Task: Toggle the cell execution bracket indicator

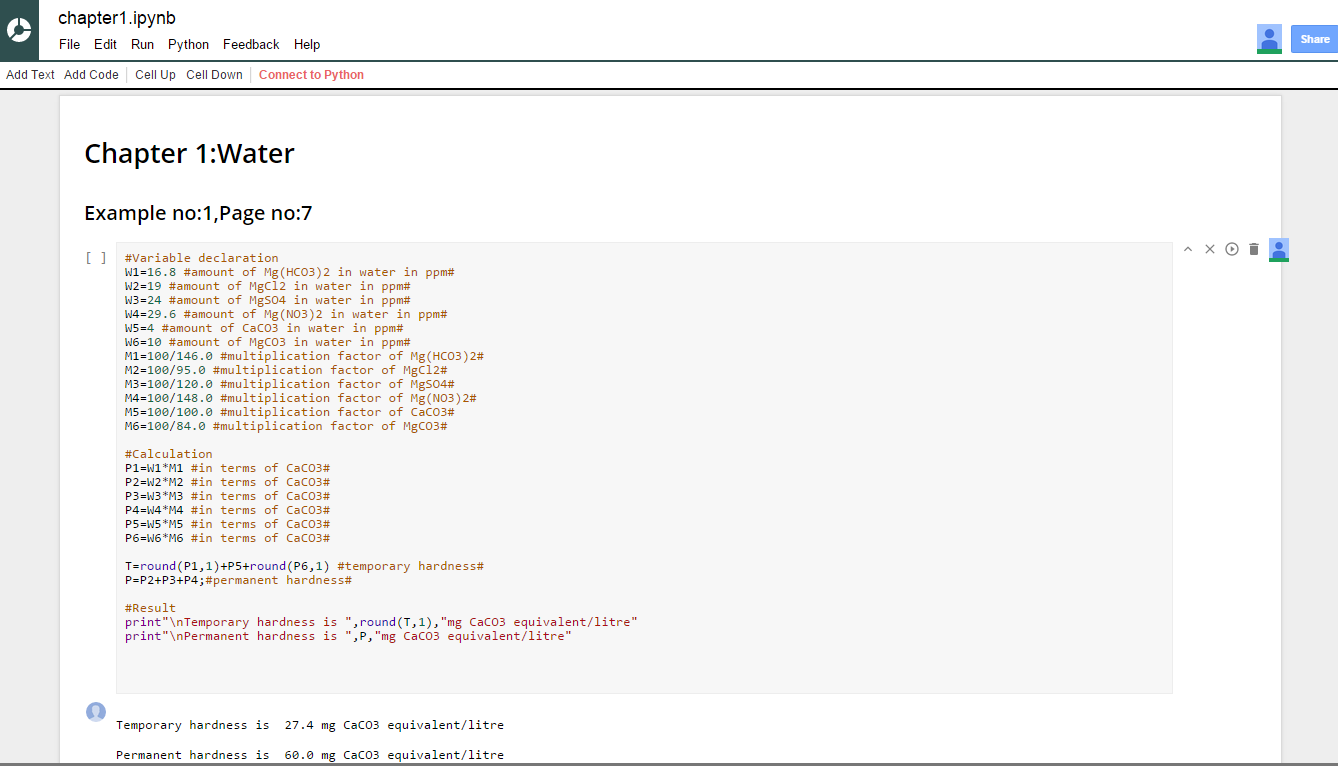Action: click(96, 258)
